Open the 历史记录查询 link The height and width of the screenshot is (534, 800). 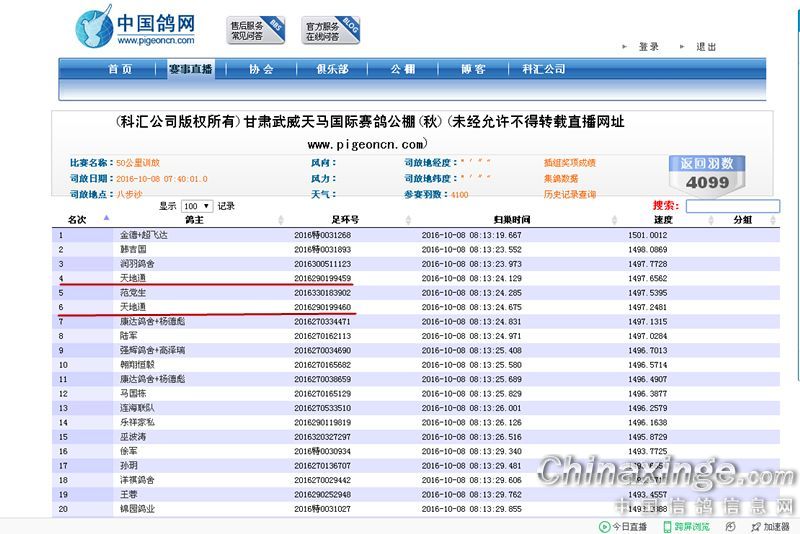tap(569, 194)
